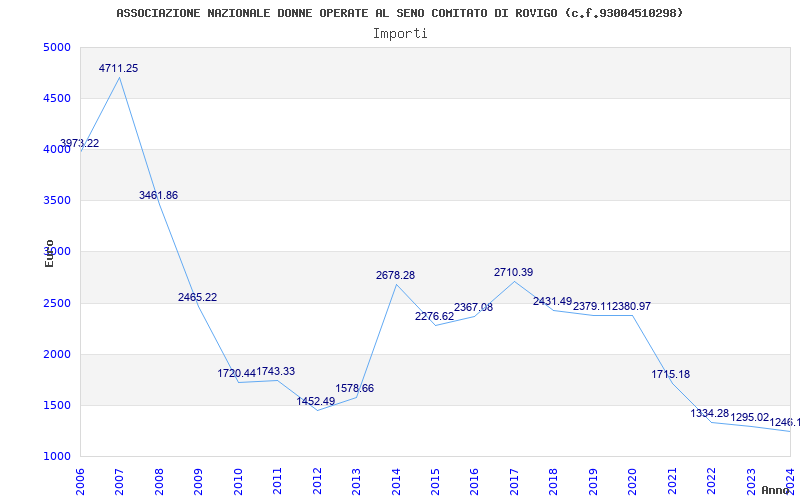Click the 1715.18 data label
This screenshot has height=500, width=800.
coord(670,374)
